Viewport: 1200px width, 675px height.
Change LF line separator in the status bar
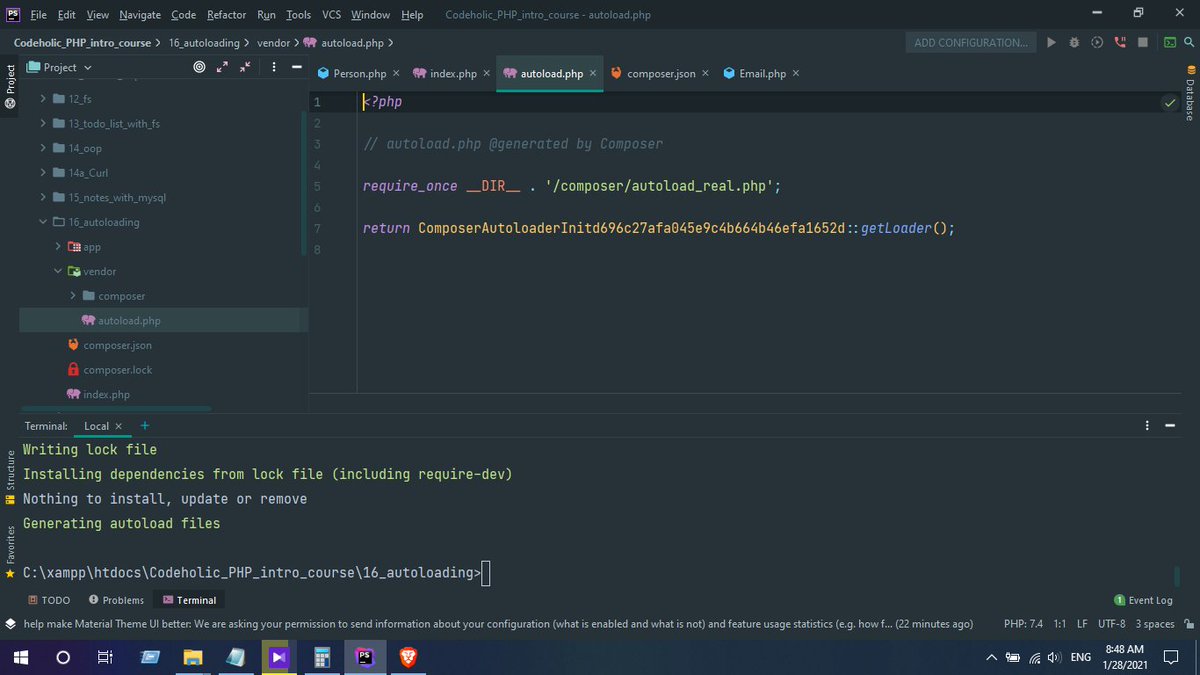[x=1082, y=623]
